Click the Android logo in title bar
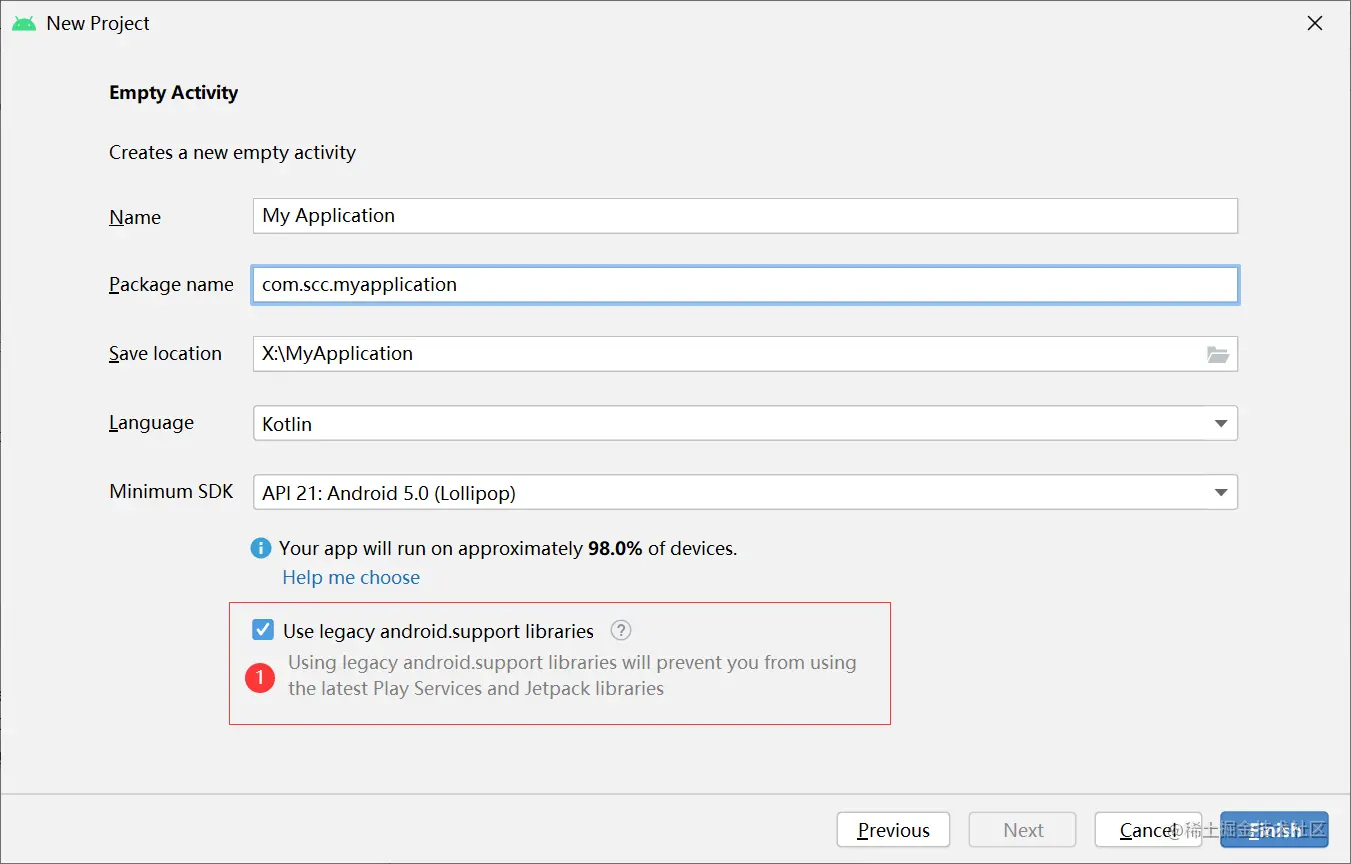This screenshot has width=1351, height=864. [x=24, y=23]
